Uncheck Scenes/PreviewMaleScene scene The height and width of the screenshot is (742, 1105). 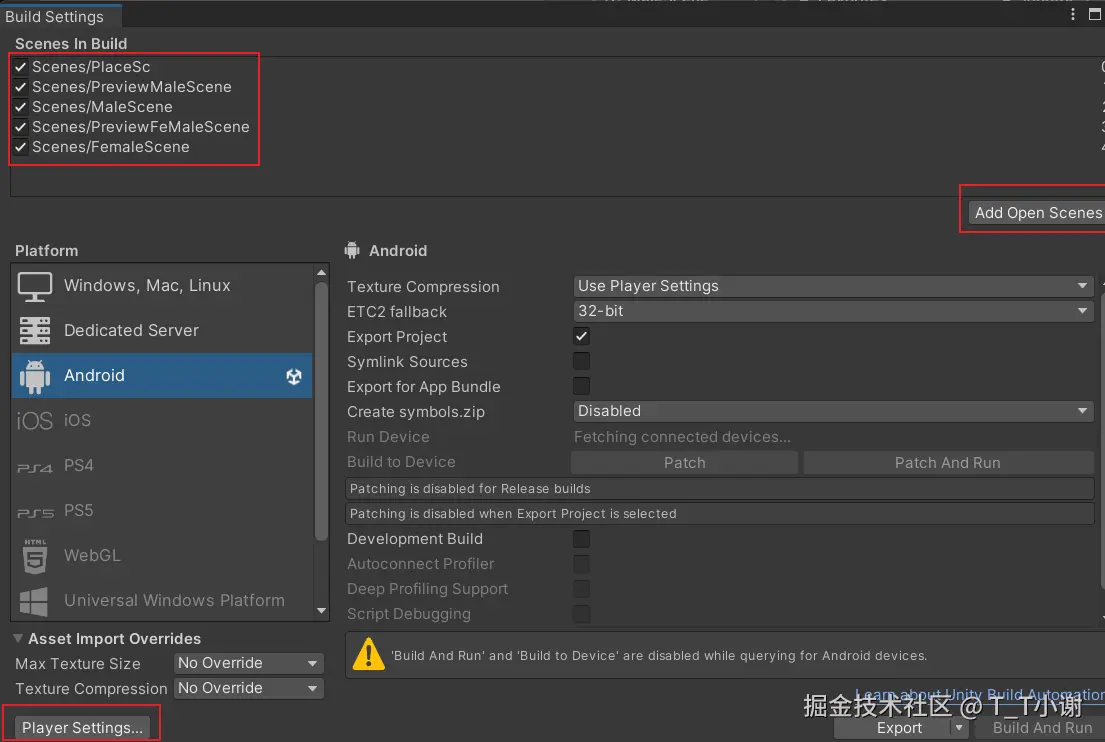pyautogui.click(x=20, y=87)
